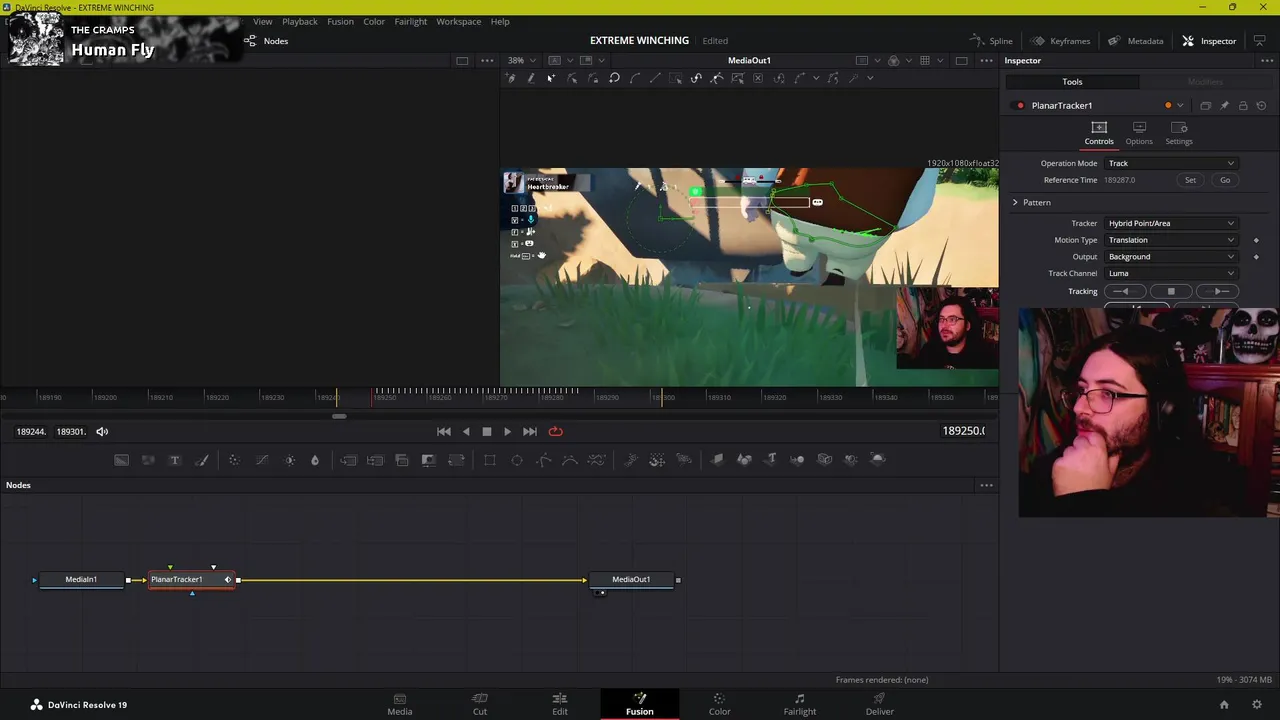Open the Playback menu
The height and width of the screenshot is (720, 1280).
300,21
